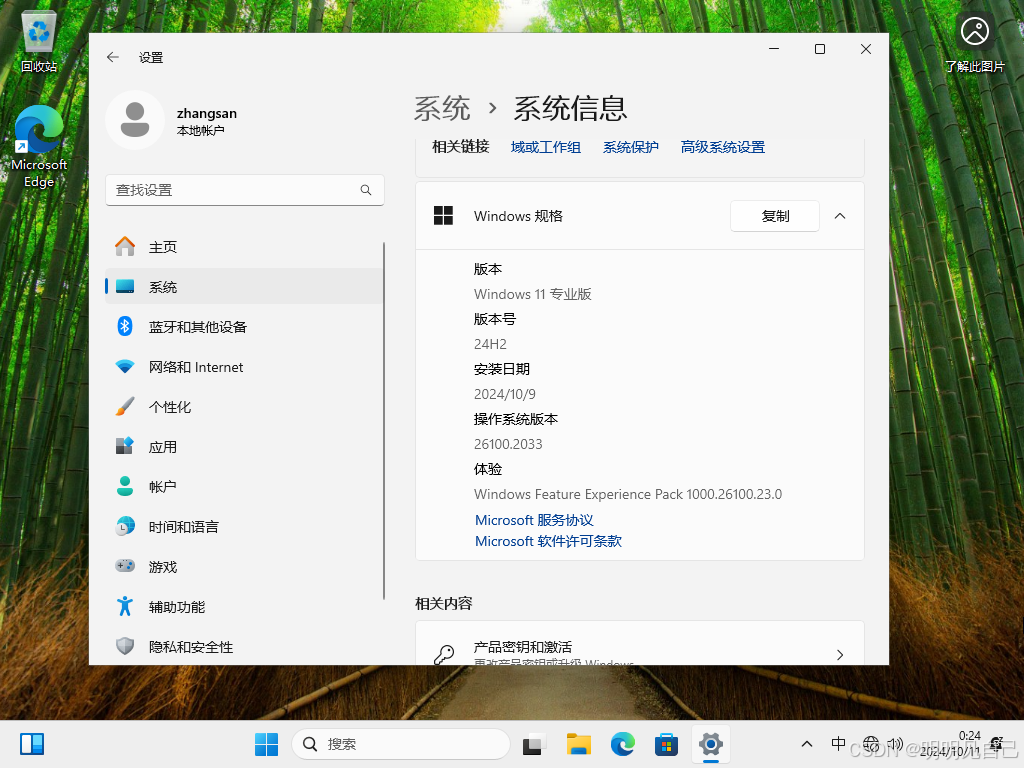Click the 了解此图片 desktop icon

pos(974,42)
